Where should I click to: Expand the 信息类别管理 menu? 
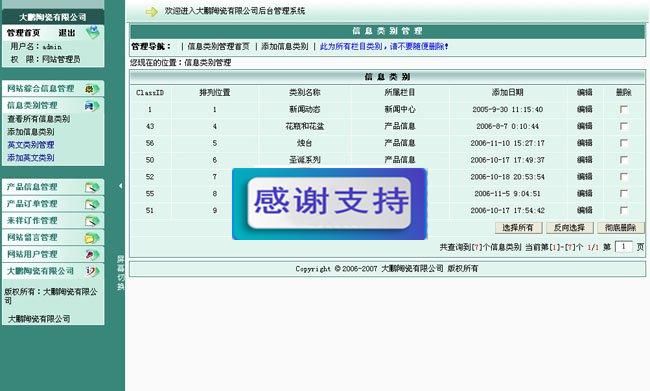click(32, 106)
